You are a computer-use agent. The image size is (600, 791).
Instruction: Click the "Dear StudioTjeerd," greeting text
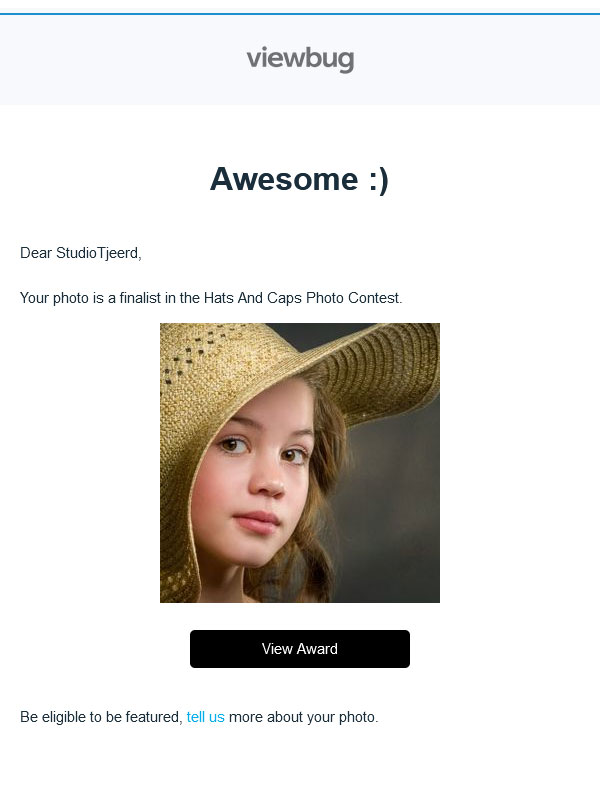click(x=81, y=253)
